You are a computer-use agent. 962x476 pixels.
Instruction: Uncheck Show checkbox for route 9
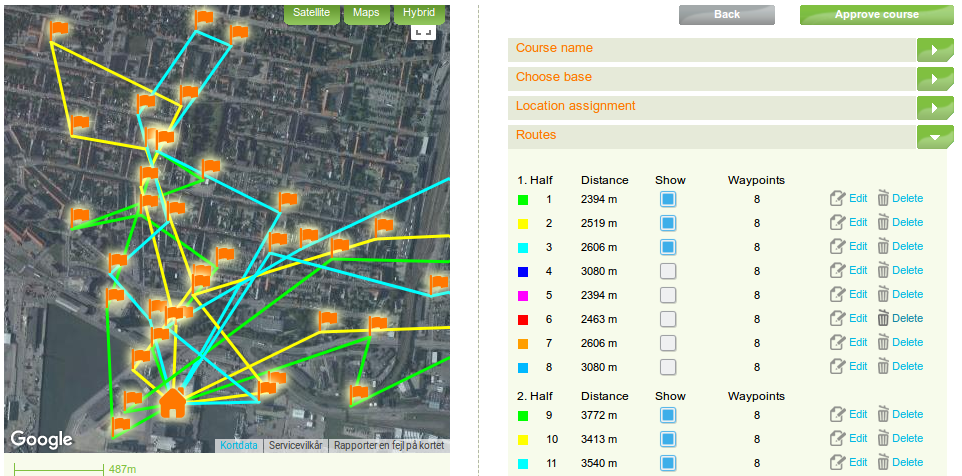tap(668, 415)
